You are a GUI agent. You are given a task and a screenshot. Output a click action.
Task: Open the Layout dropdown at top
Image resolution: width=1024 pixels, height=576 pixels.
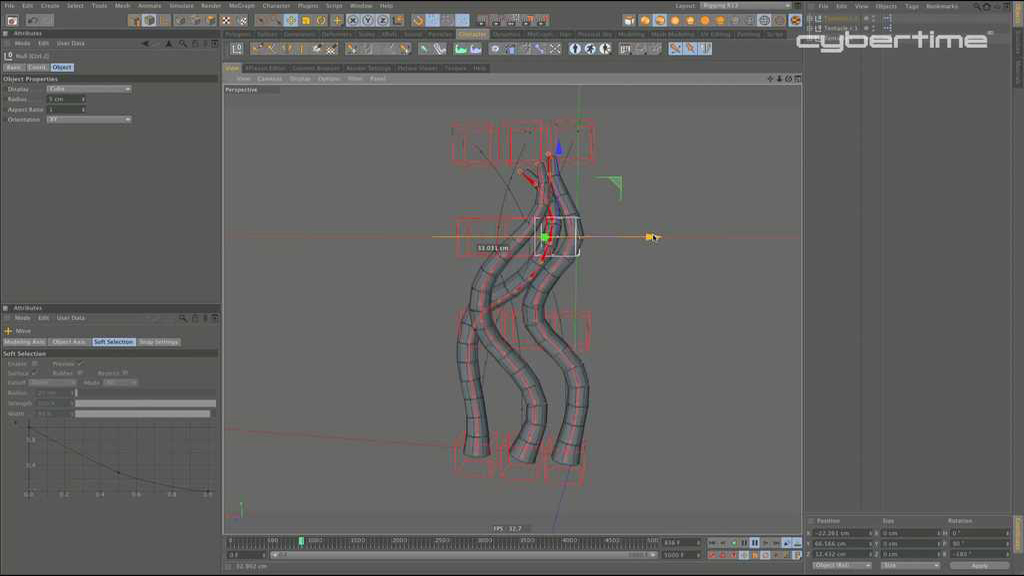[740, 6]
